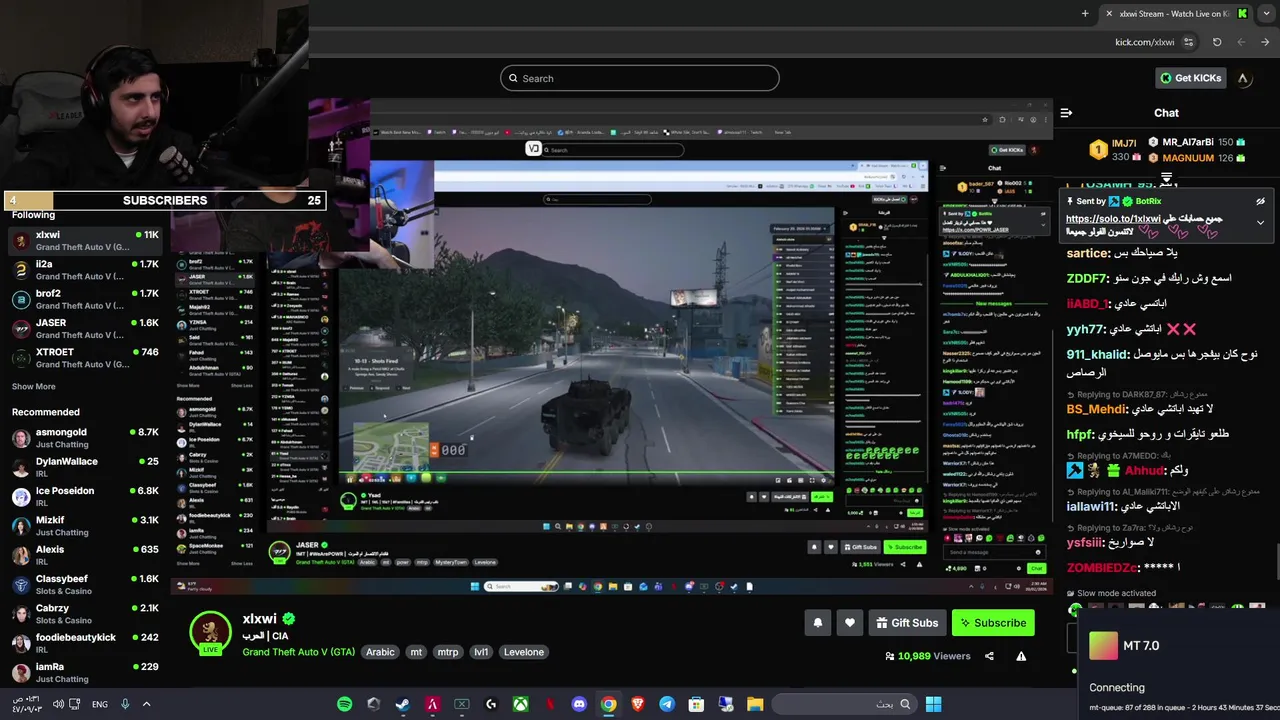Open the mtrp tag
This screenshot has height=720, width=1280.
[x=448, y=652]
